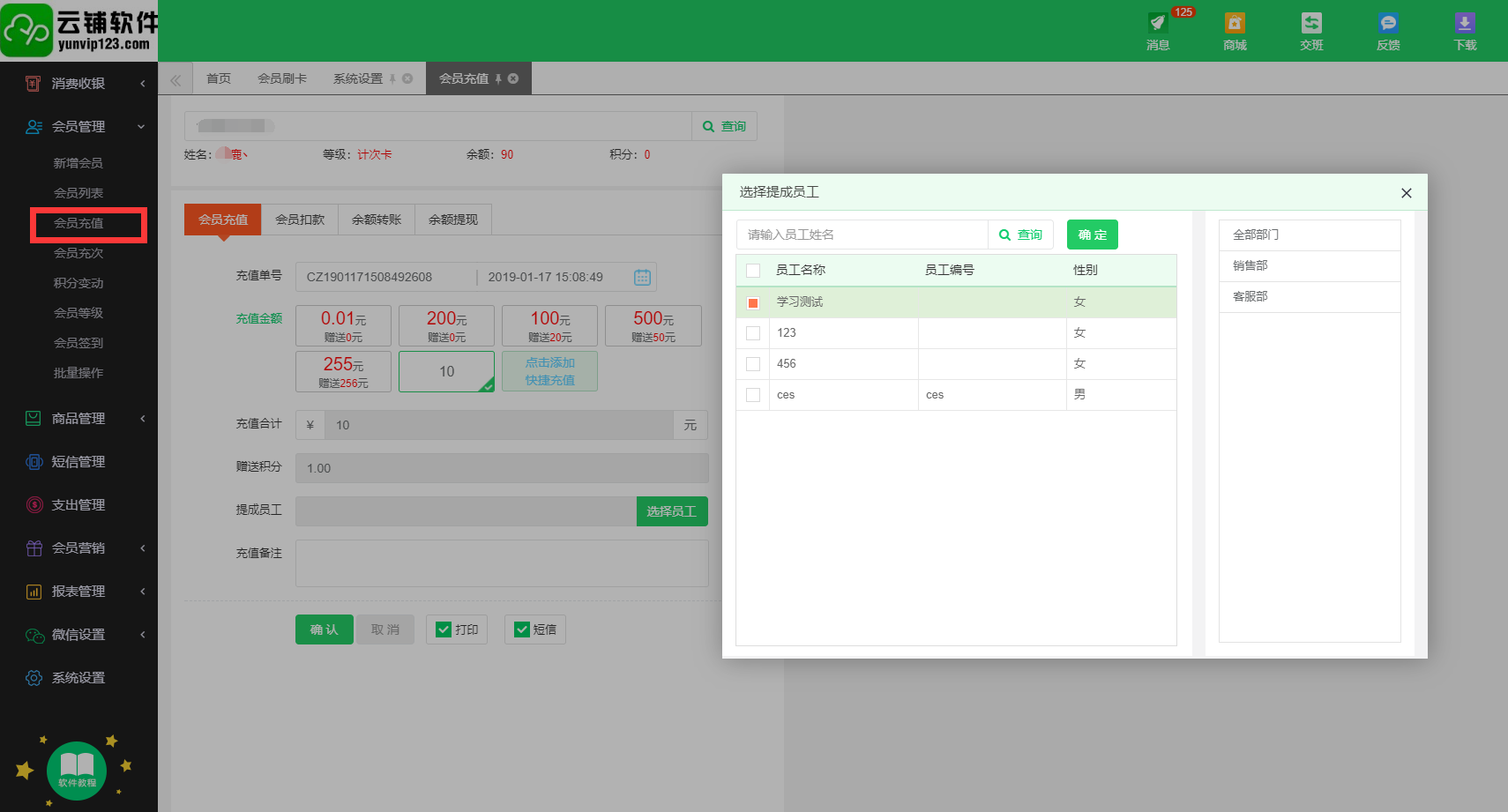Uncheck the 学习测试 employee checkbox
Image resolution: width=1508 pixels, height=812 pixels.
pos(753,302)
